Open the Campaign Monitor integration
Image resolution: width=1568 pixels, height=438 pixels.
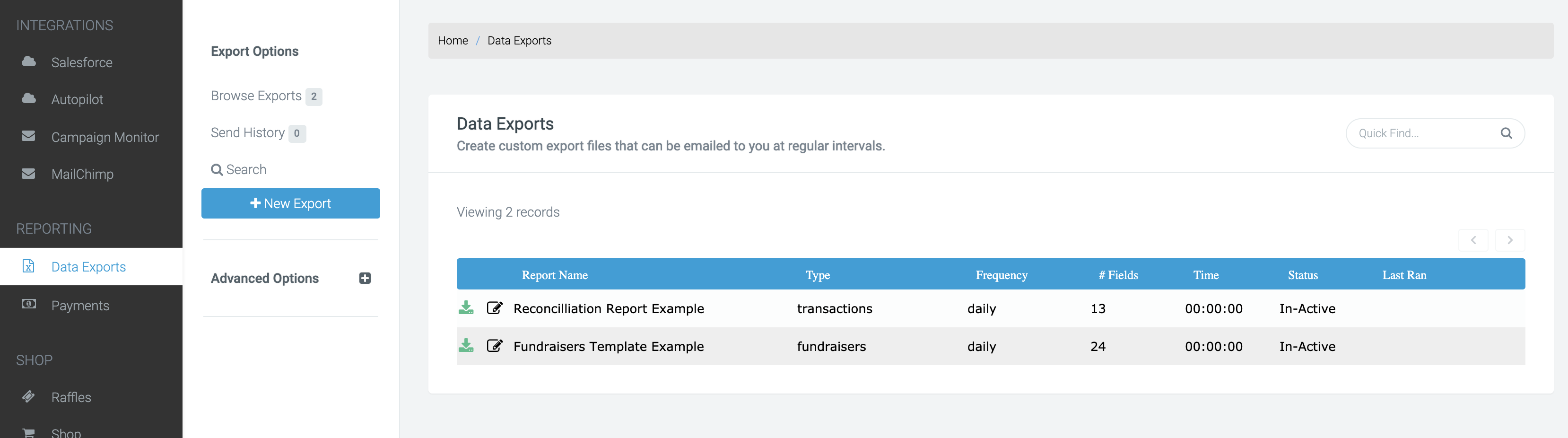click(105, 137)
